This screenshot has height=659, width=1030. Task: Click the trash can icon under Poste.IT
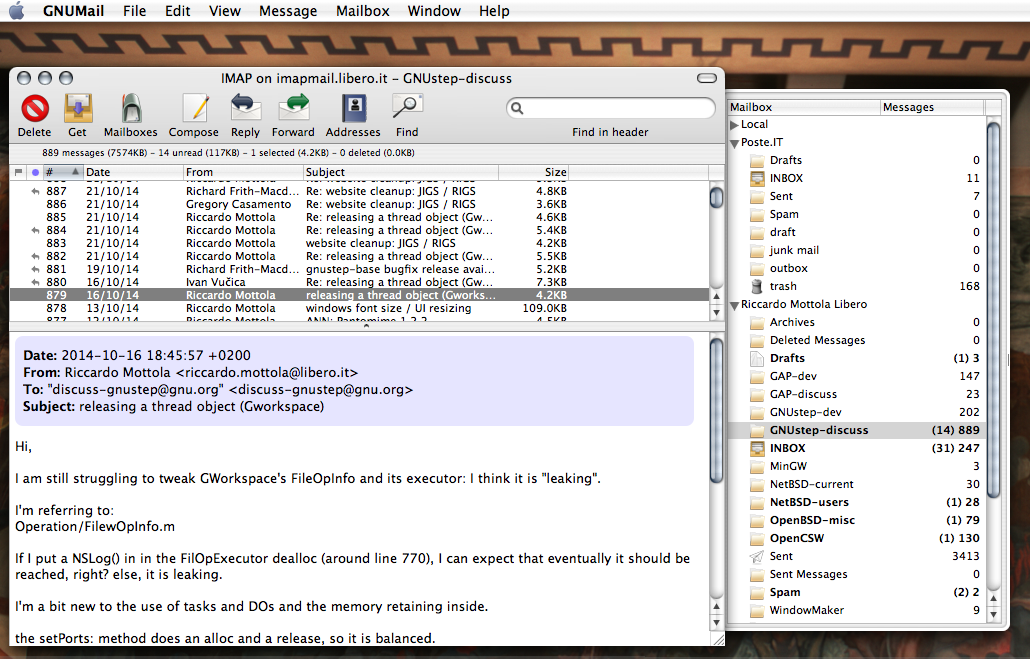757,286
